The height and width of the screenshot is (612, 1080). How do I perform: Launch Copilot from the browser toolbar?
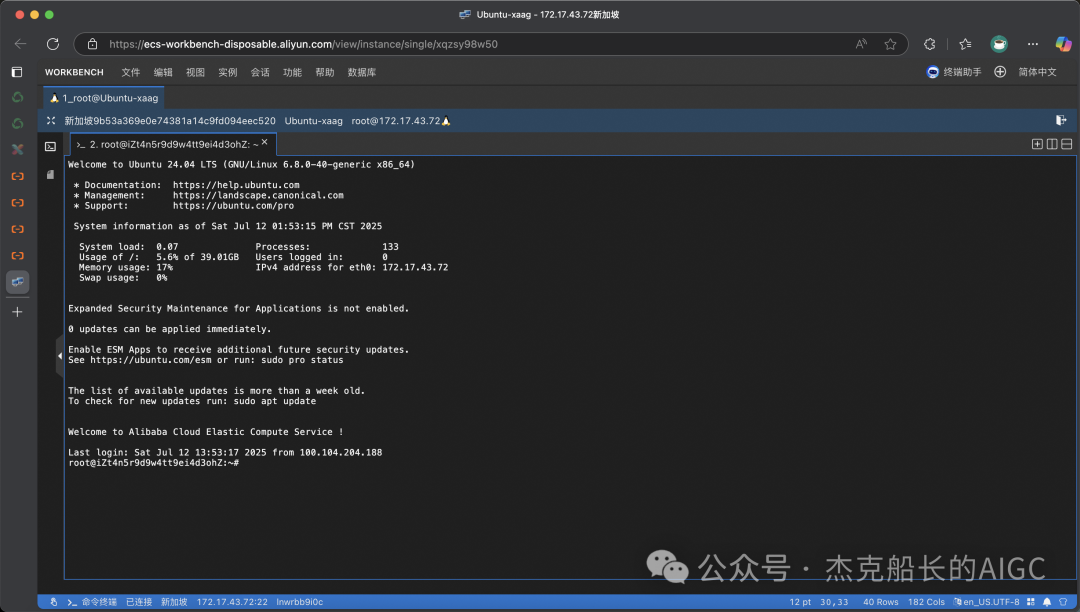coord(1063,44)
